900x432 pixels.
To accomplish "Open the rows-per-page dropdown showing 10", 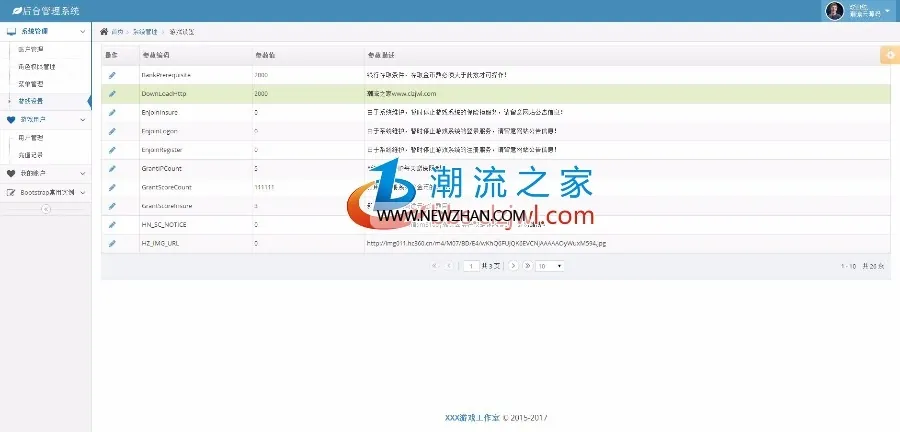I will point(549,266).
